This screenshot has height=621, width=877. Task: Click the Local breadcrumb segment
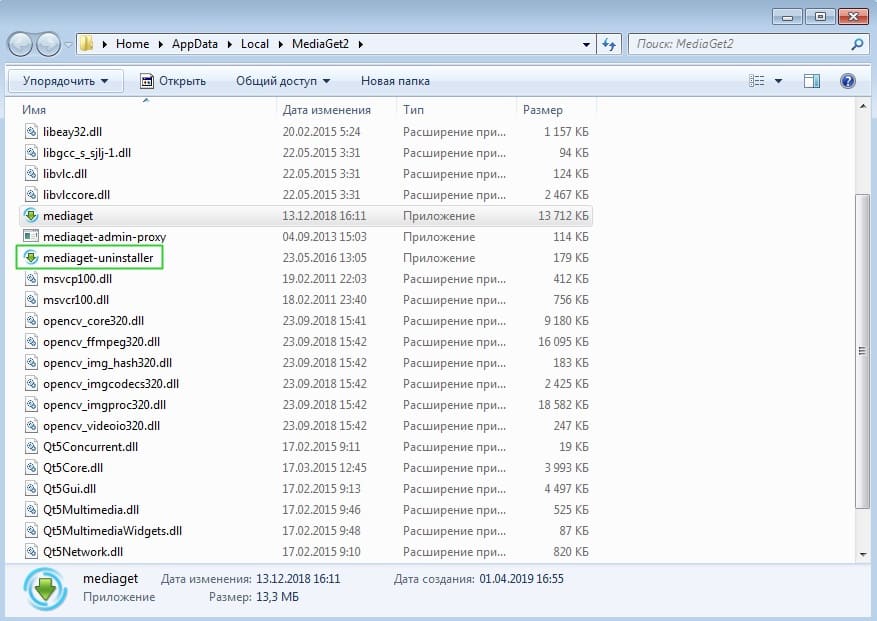tap(255, 44)
